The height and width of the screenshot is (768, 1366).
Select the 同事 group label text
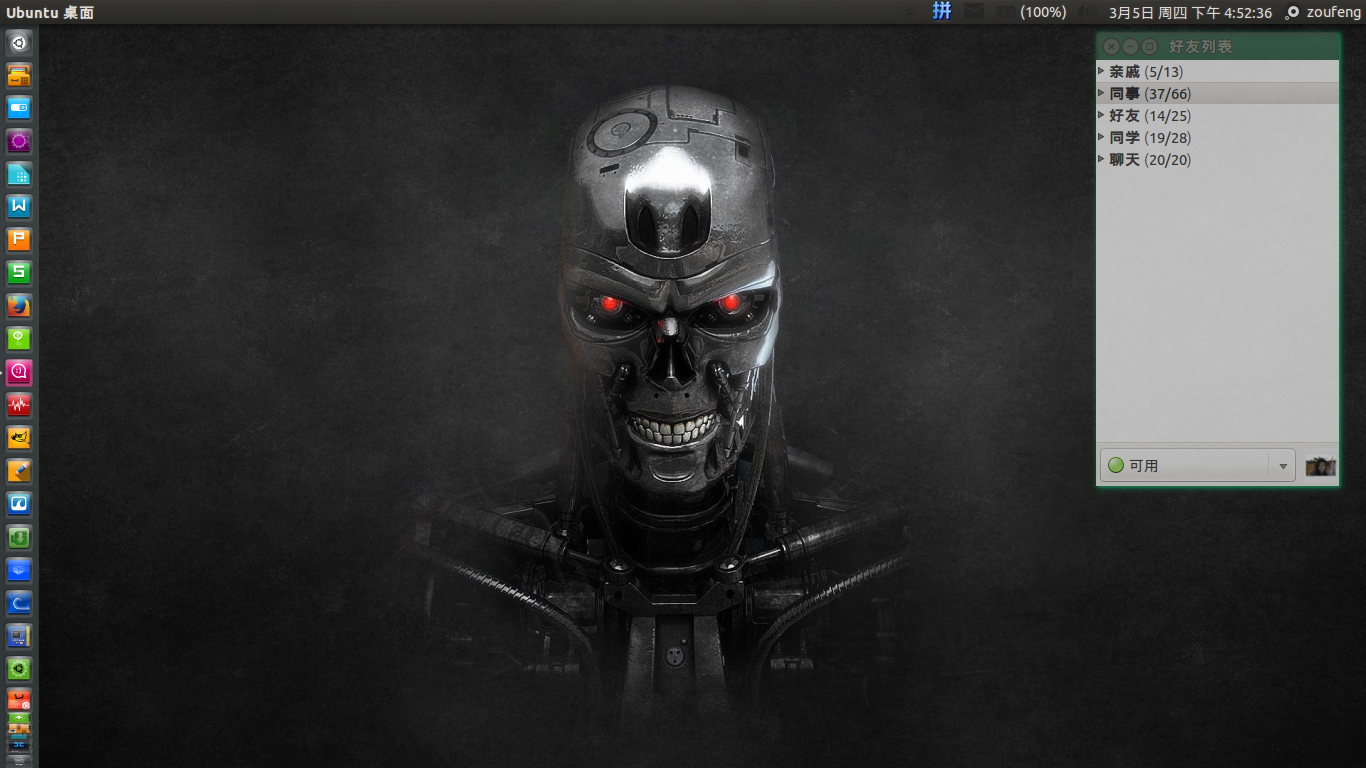coord(1124,94)
